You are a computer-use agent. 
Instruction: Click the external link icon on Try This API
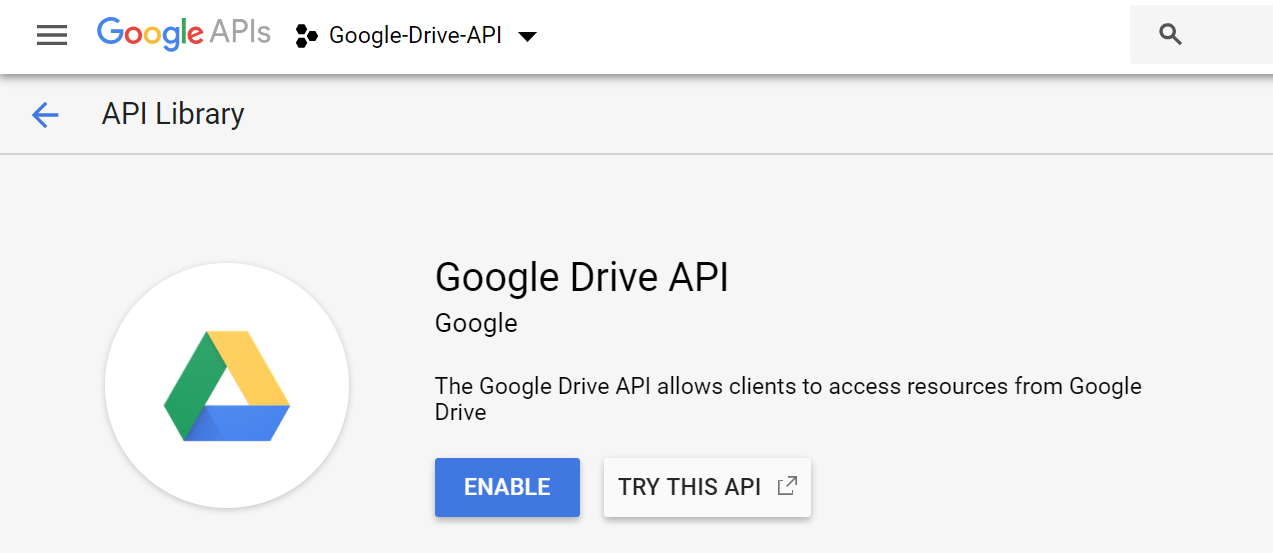pyautogui.click(x=787, y=486)
